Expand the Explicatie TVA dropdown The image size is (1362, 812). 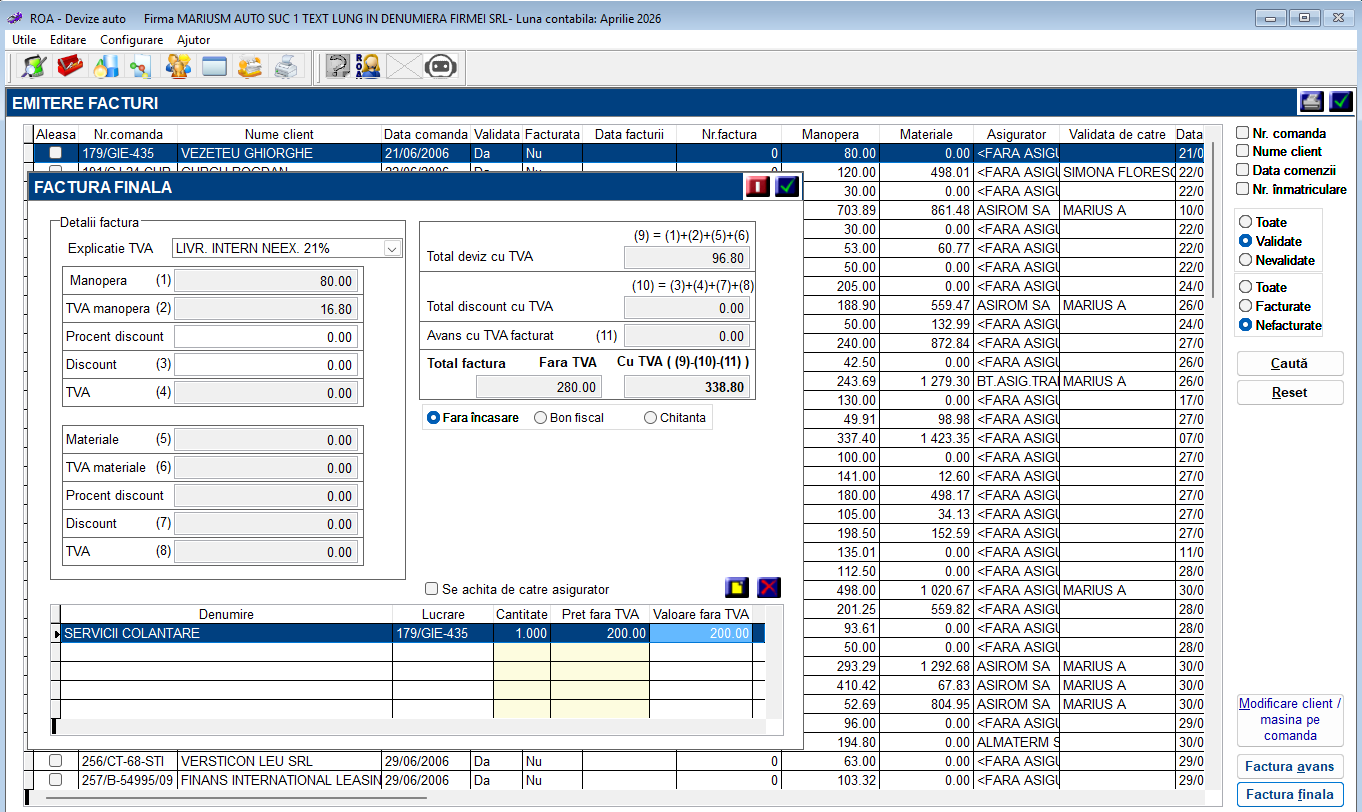pyautogui.click(x=392, y=248)
